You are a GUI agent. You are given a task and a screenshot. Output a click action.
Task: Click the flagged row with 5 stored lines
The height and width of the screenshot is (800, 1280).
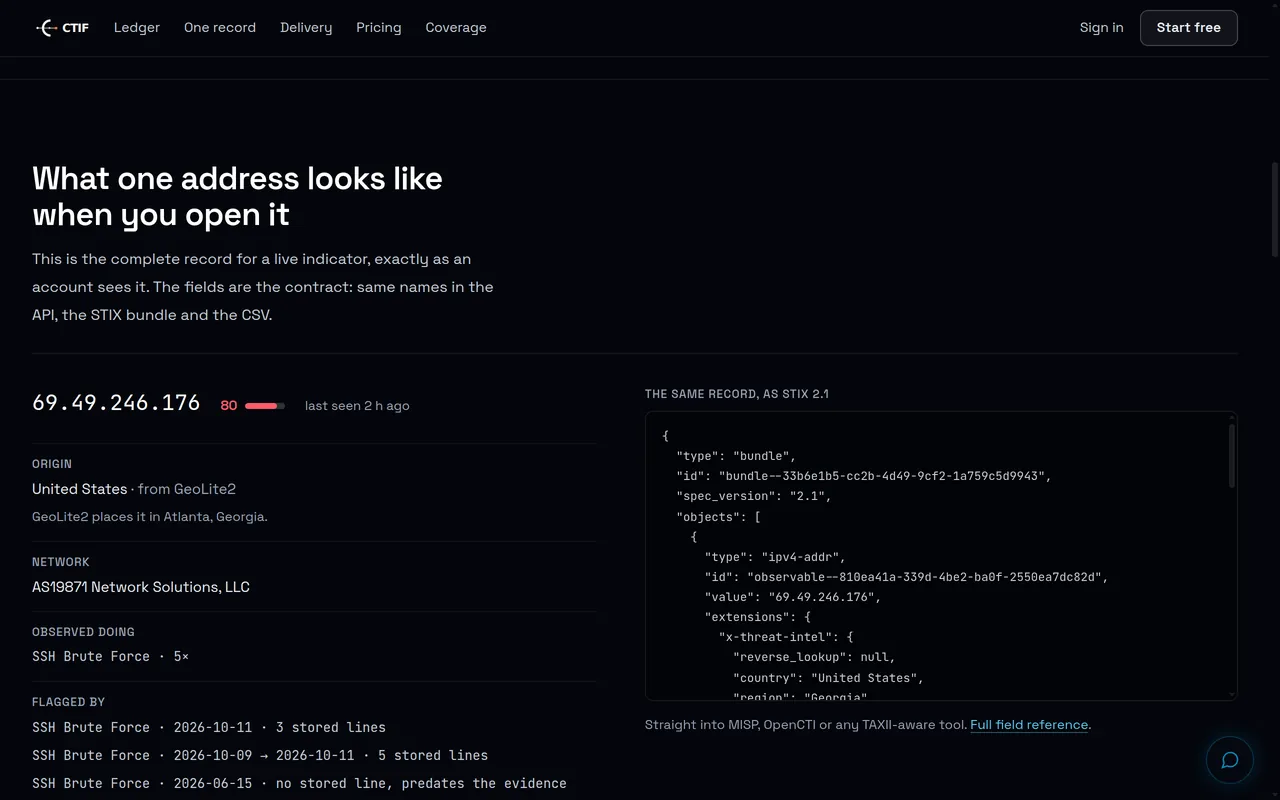tap(260, 756)
